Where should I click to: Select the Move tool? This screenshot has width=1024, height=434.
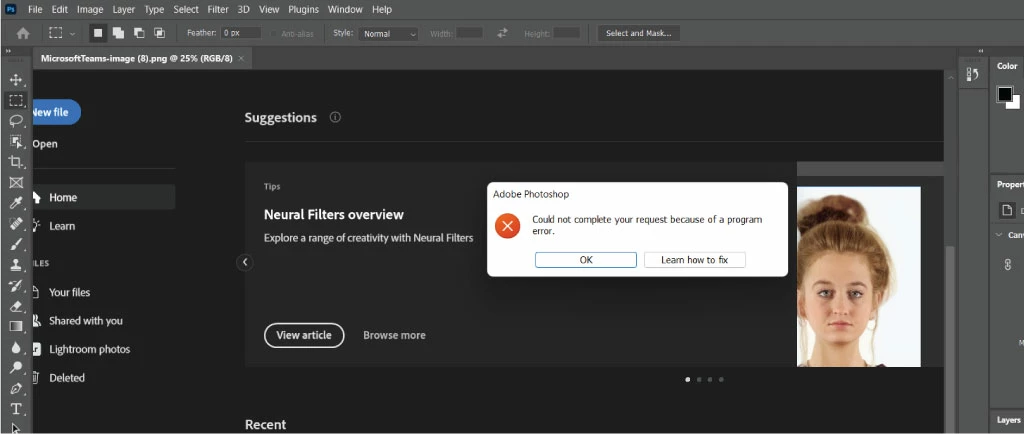click(16, 80)
